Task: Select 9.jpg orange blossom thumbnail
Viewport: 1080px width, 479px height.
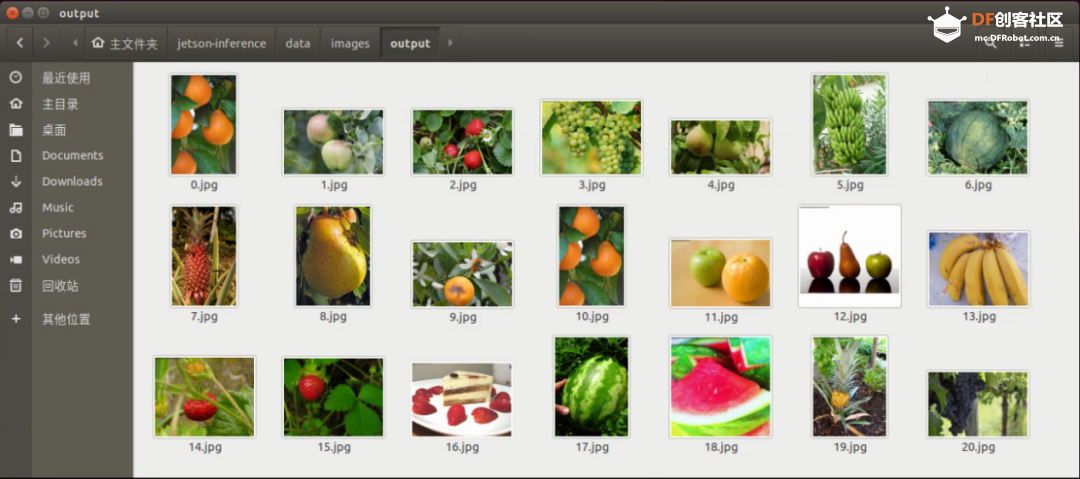Action: (462, 274)
